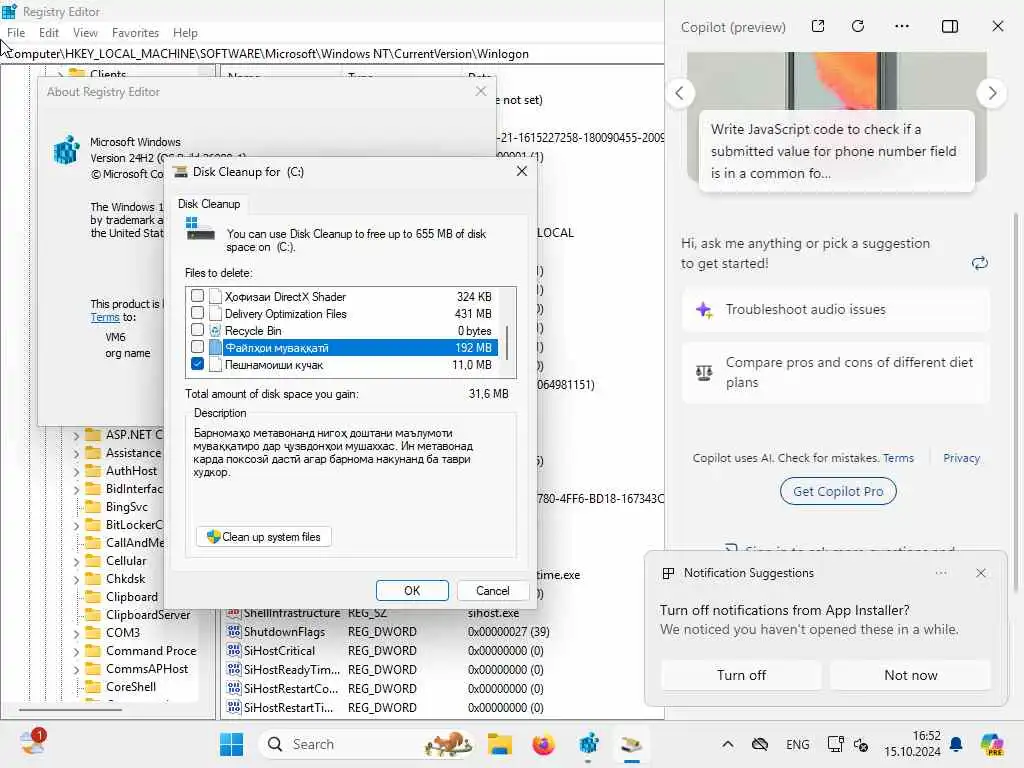Tick the Файлҳои муваққатӣ checkbox
Viewport: 1024px width, 768px height.
coord(197,347)
